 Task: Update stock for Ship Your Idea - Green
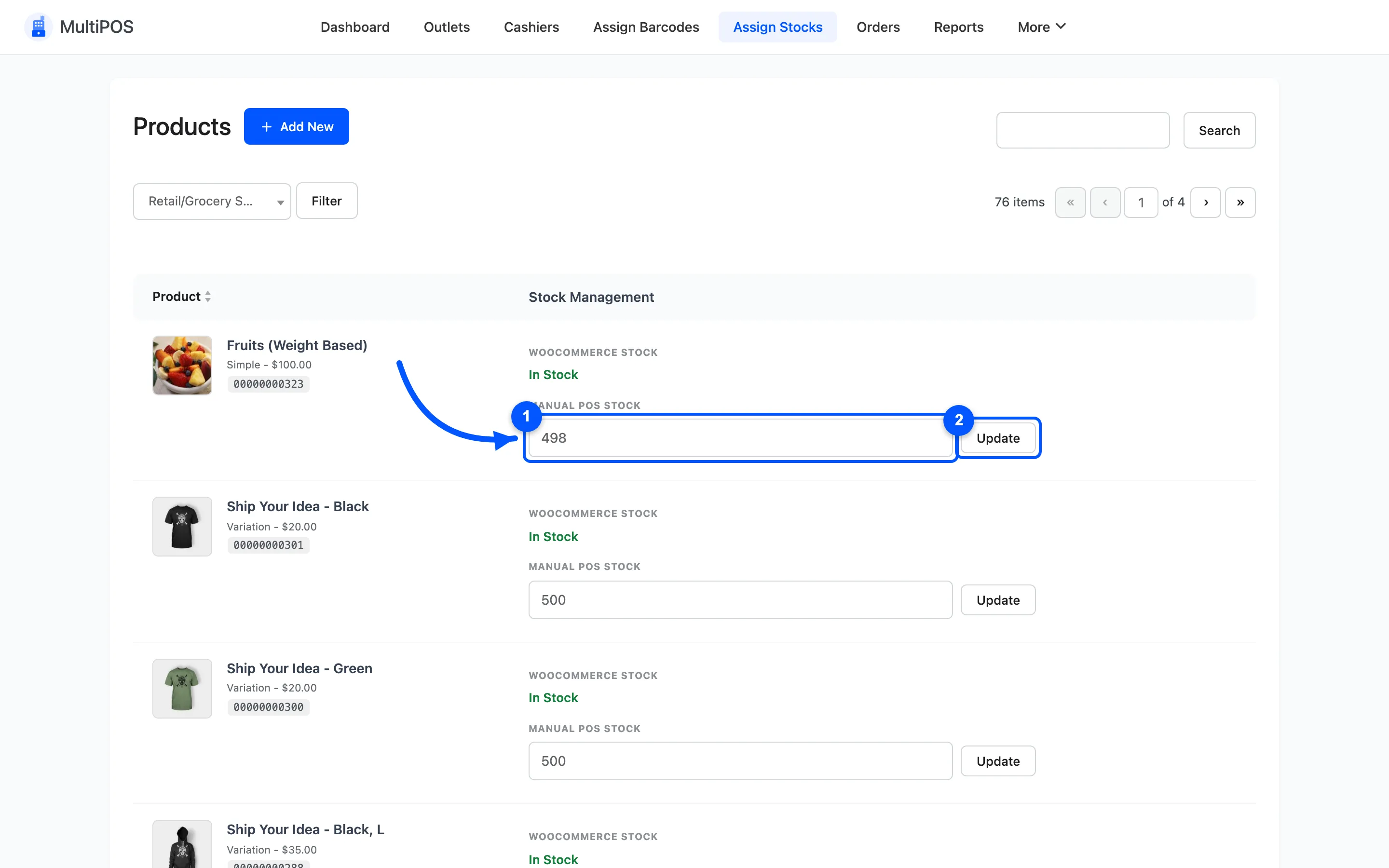coord(998,761)
